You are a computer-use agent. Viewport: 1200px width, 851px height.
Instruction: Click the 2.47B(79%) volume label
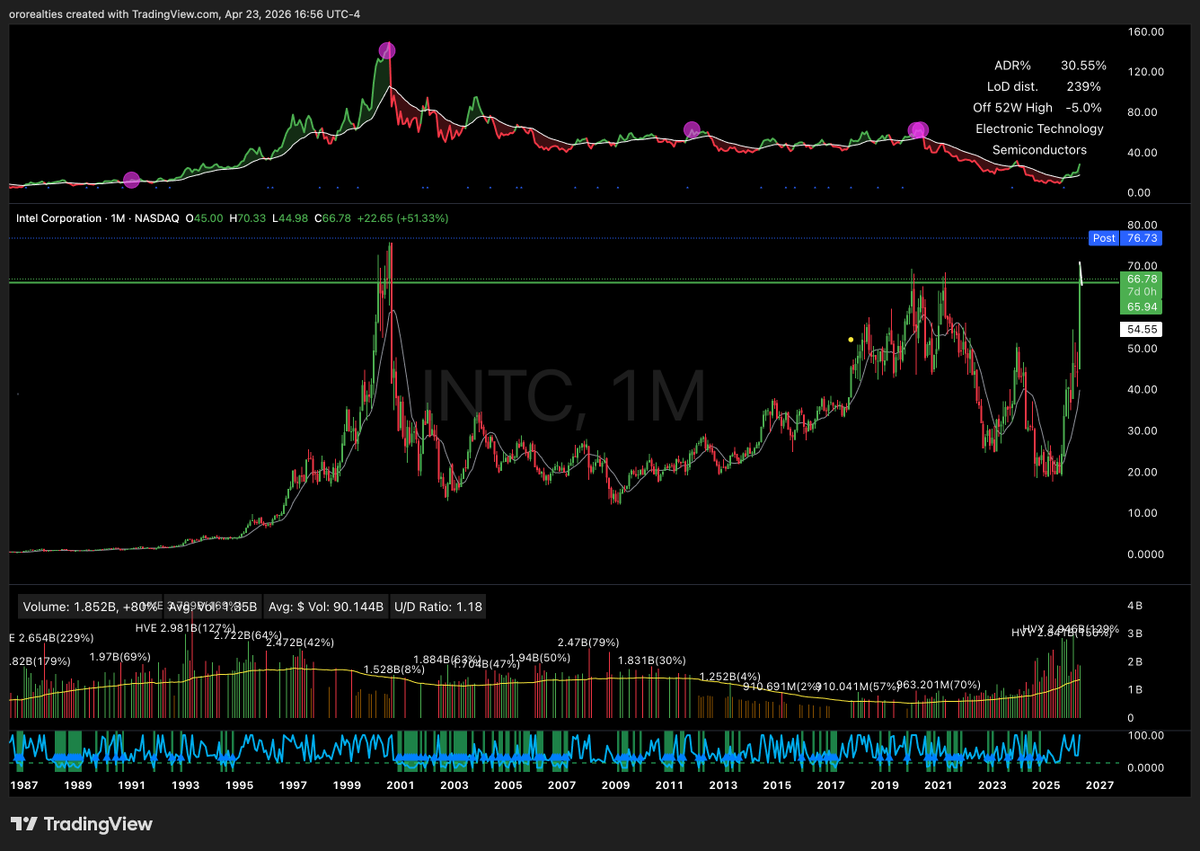pos(589,642)
